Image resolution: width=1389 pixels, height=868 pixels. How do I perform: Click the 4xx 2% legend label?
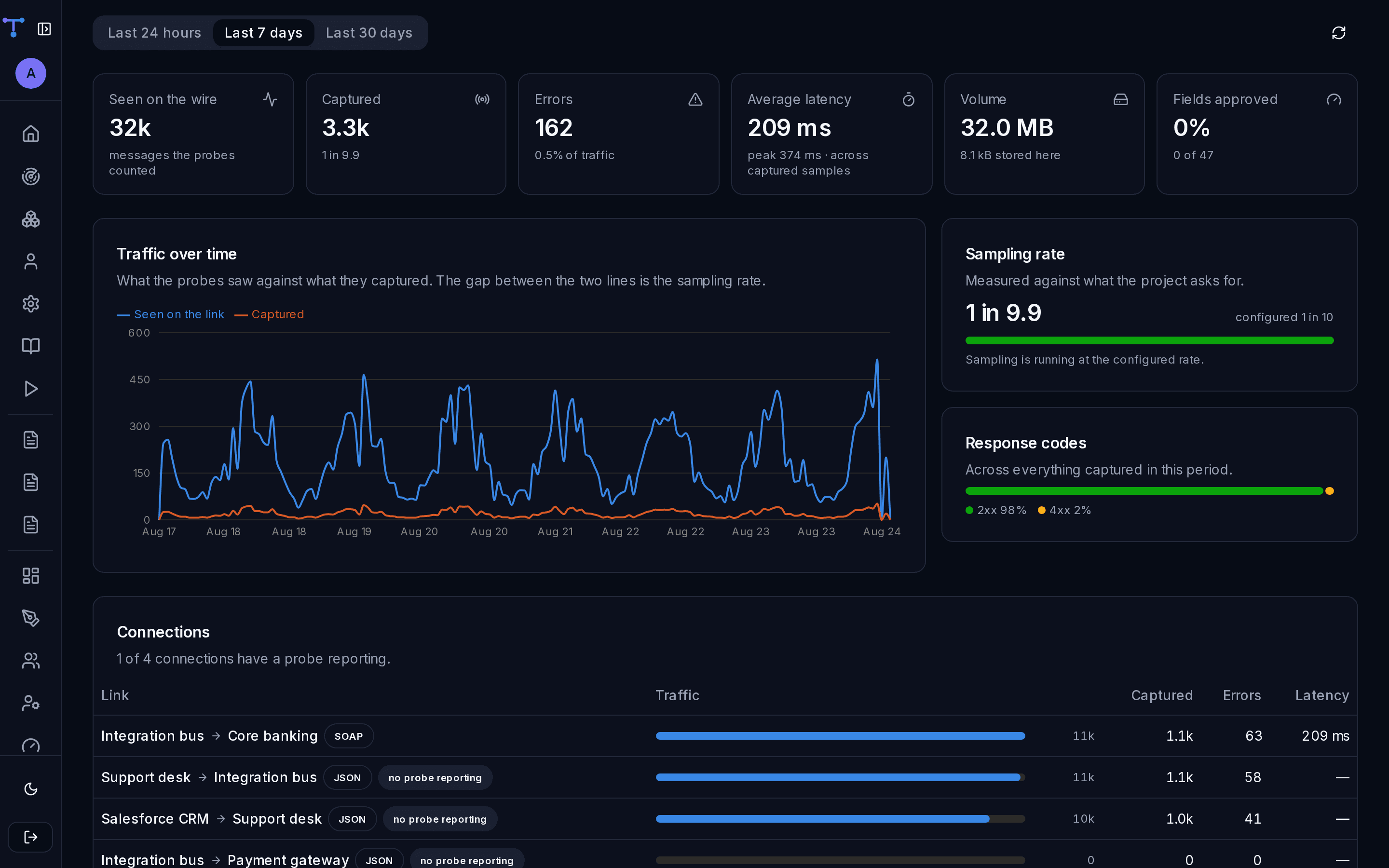pyautogui.click(x=1064, y=510)
